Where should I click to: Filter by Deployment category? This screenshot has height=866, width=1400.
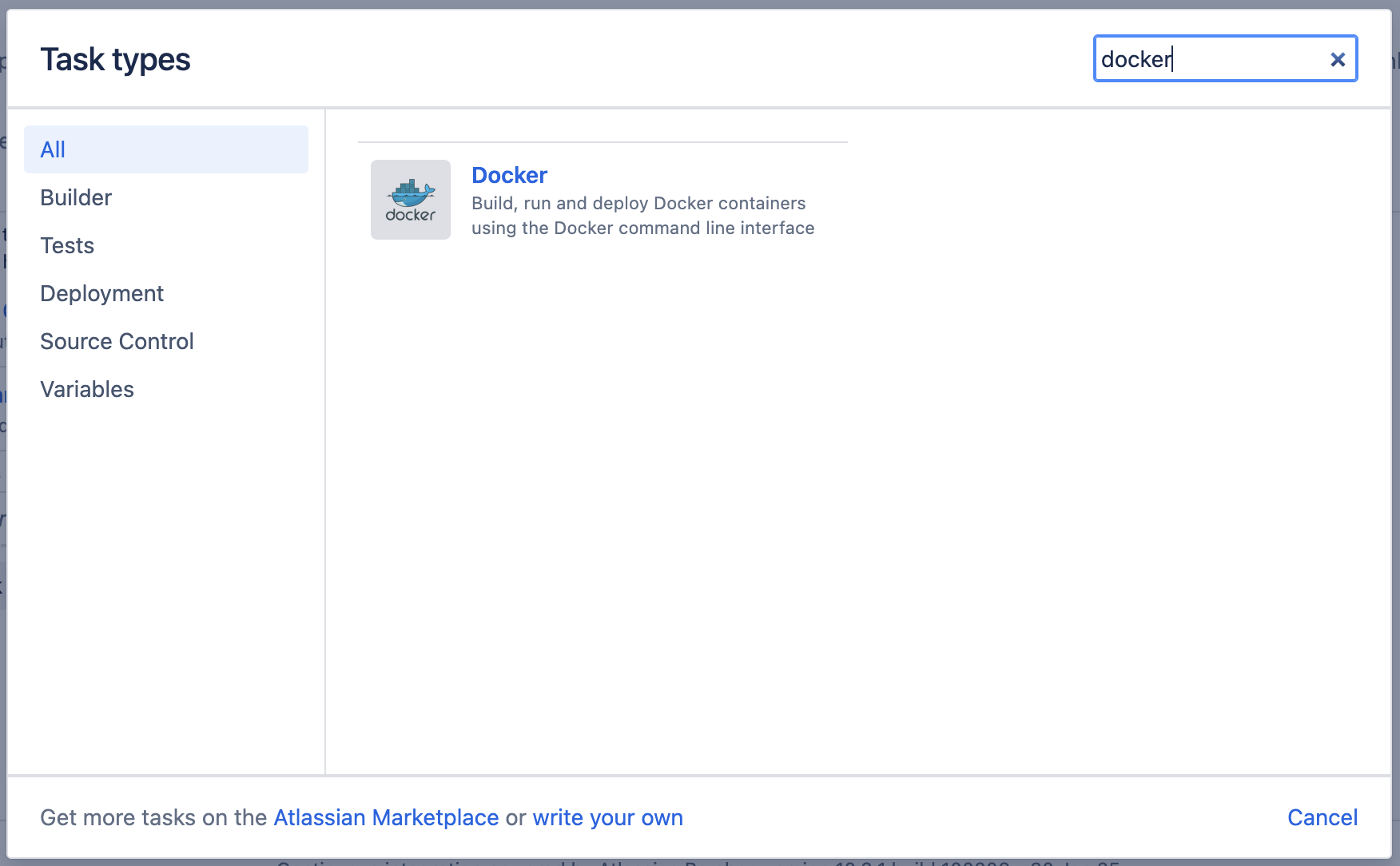(x=166, y=293)
